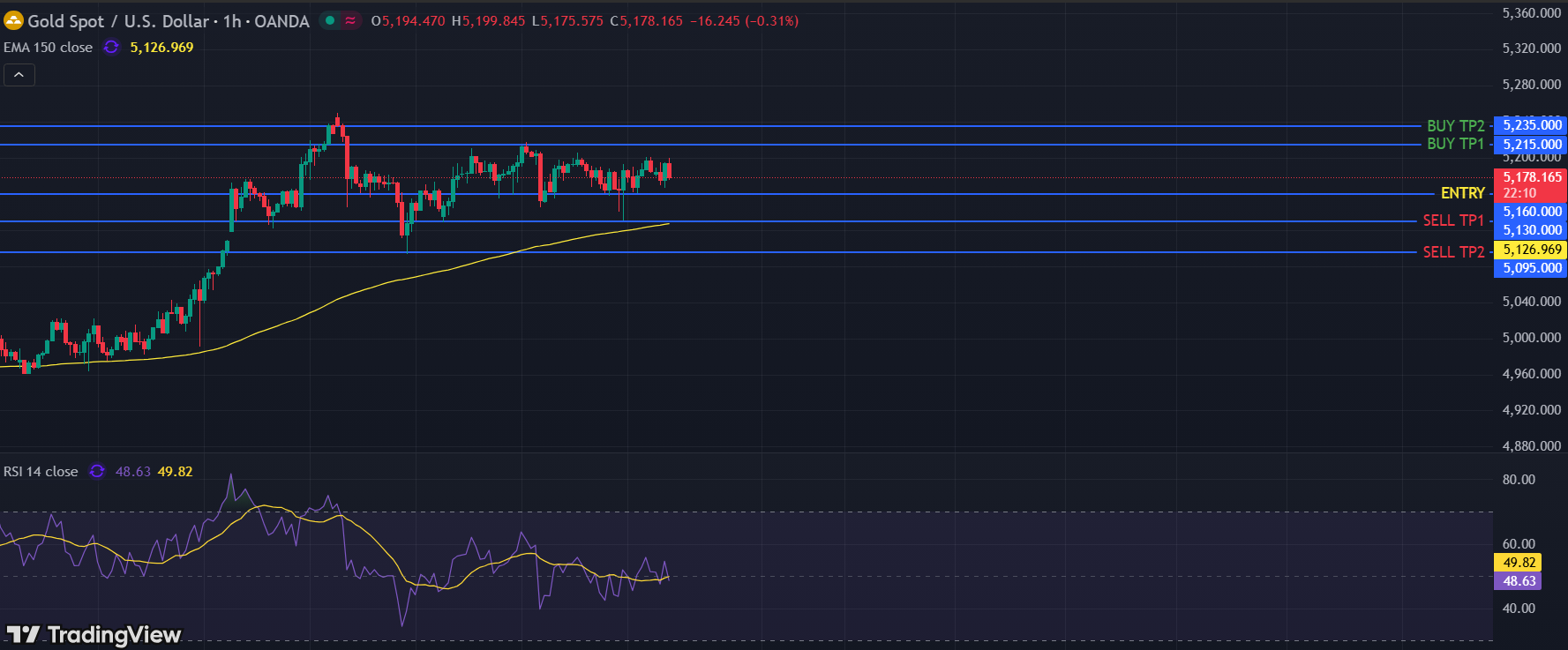Collapse the indicator legend with chevron button
The width and height of the screenshot is (1568, 650).
(19, 75)
